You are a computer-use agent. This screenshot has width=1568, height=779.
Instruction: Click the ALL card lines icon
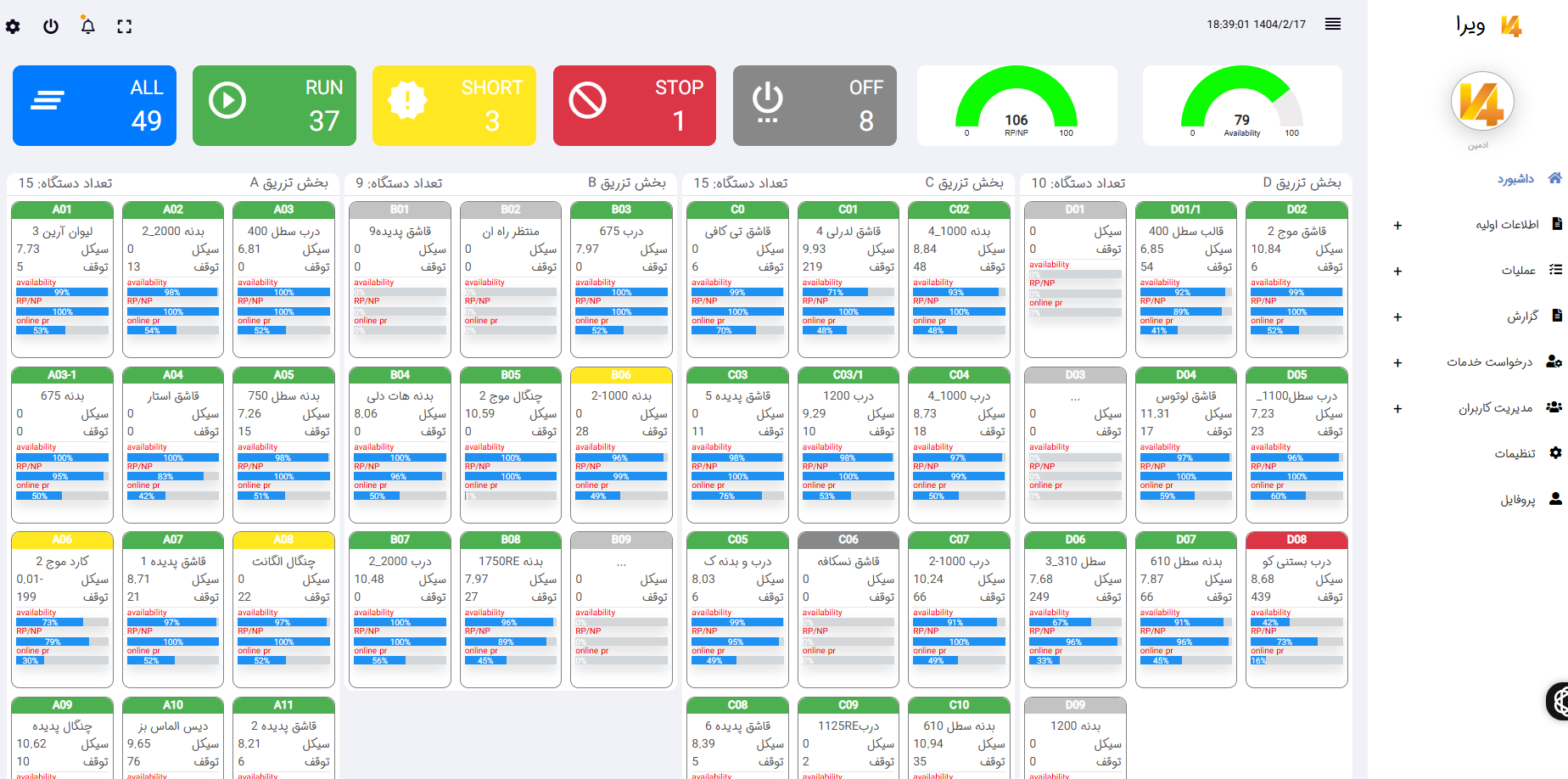point(48,101)
